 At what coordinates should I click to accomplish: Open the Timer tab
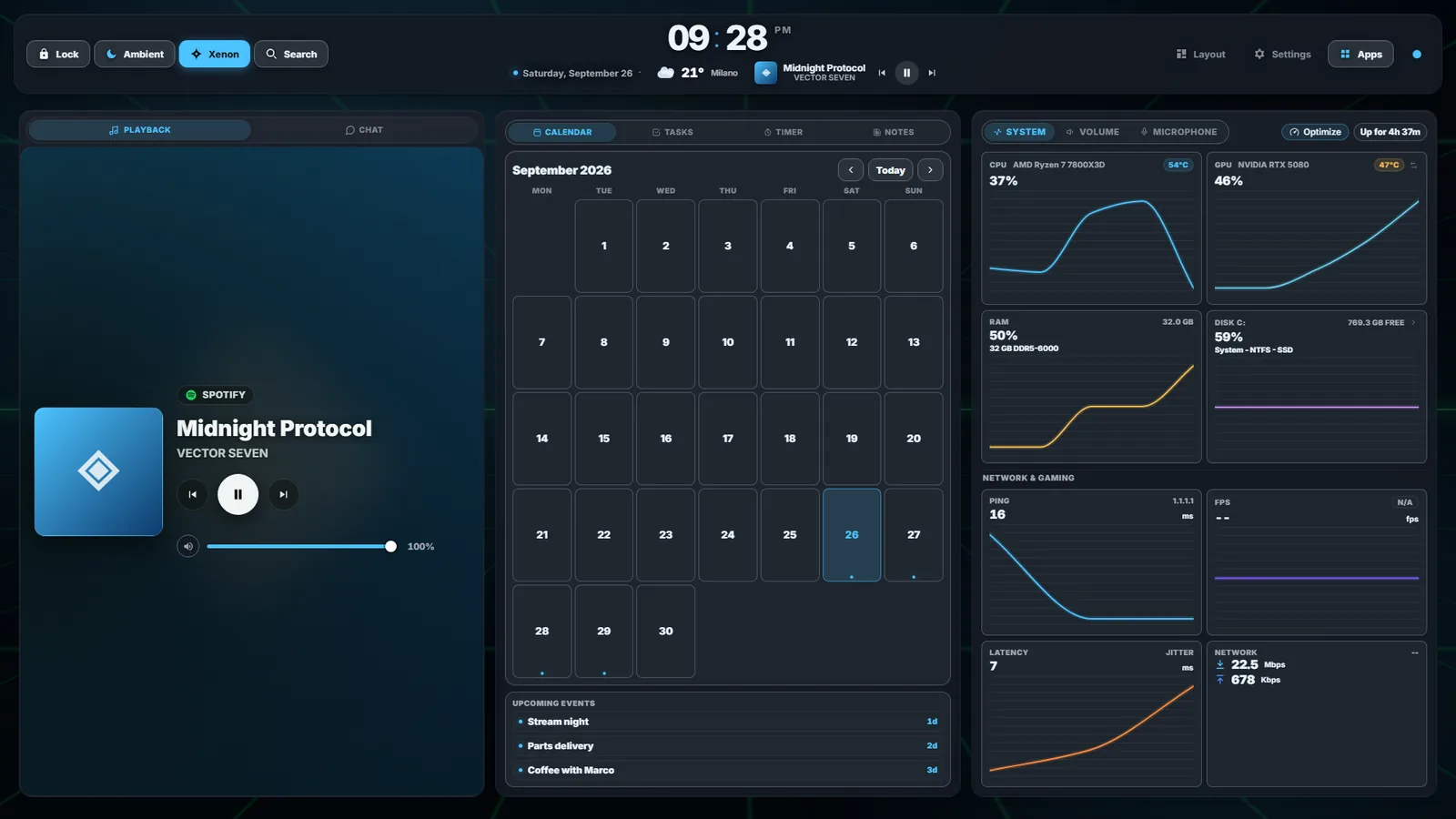click(x=783, y=132)
